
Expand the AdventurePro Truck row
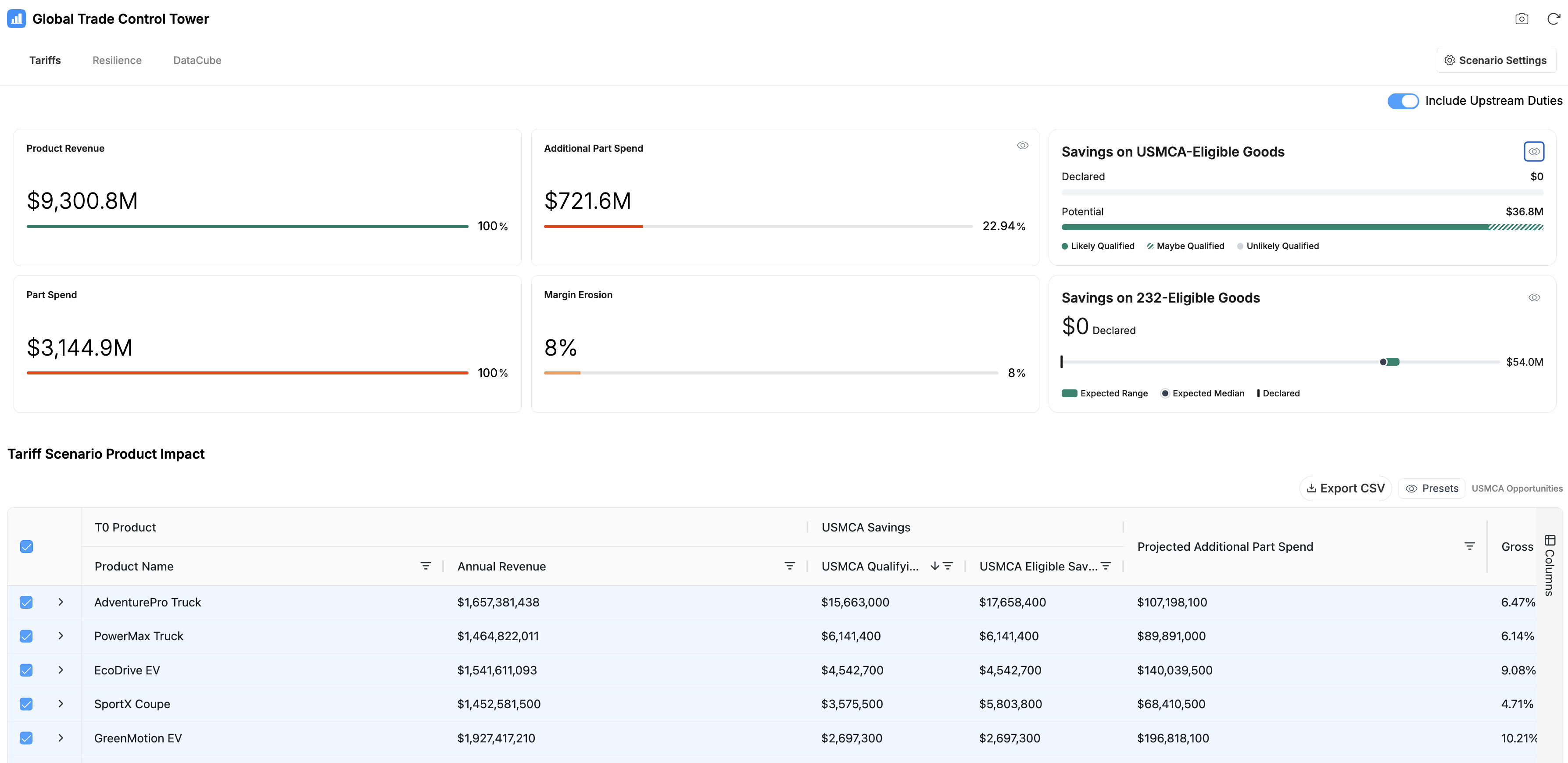coord(61,602)
